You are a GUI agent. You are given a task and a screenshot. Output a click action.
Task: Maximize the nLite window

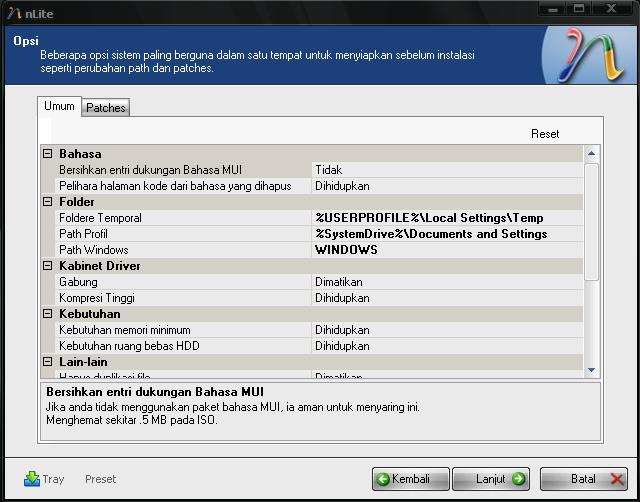[x=579, y=9]
